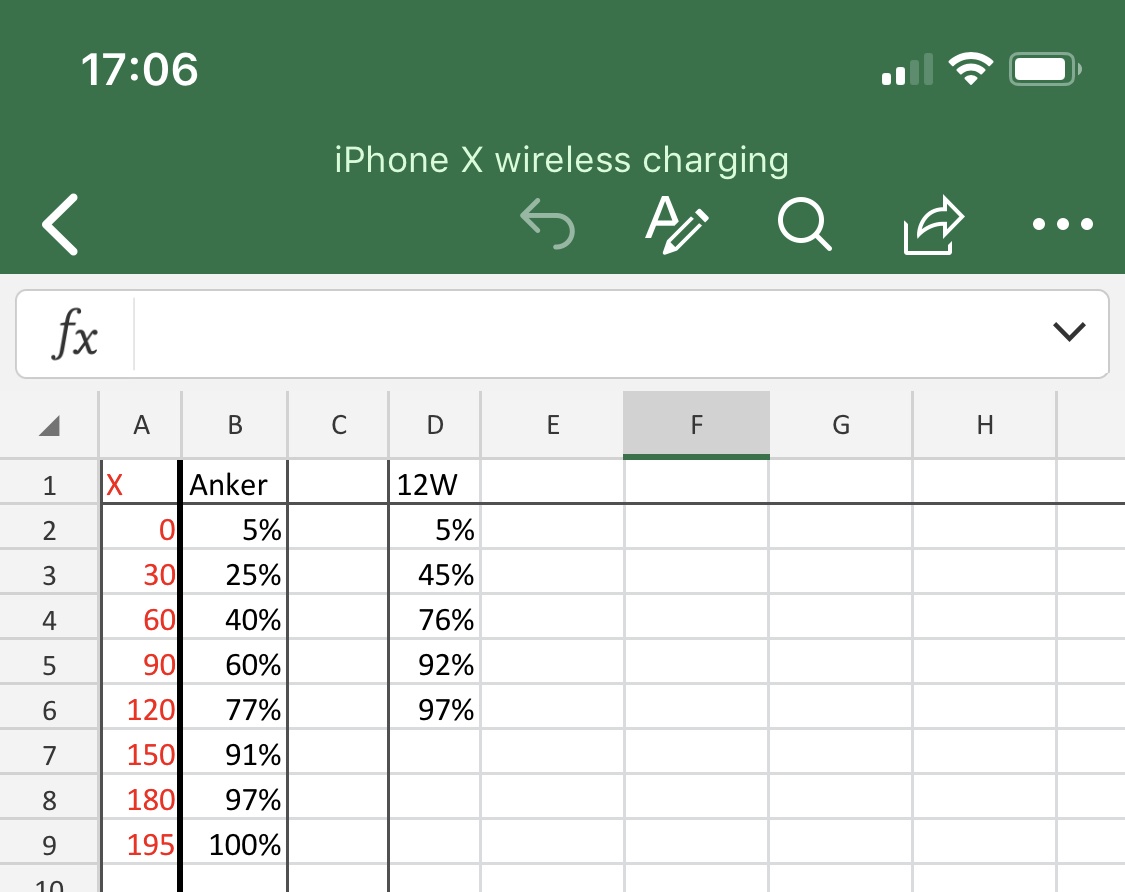Select the cell showing 100%

tap(234, 845)
